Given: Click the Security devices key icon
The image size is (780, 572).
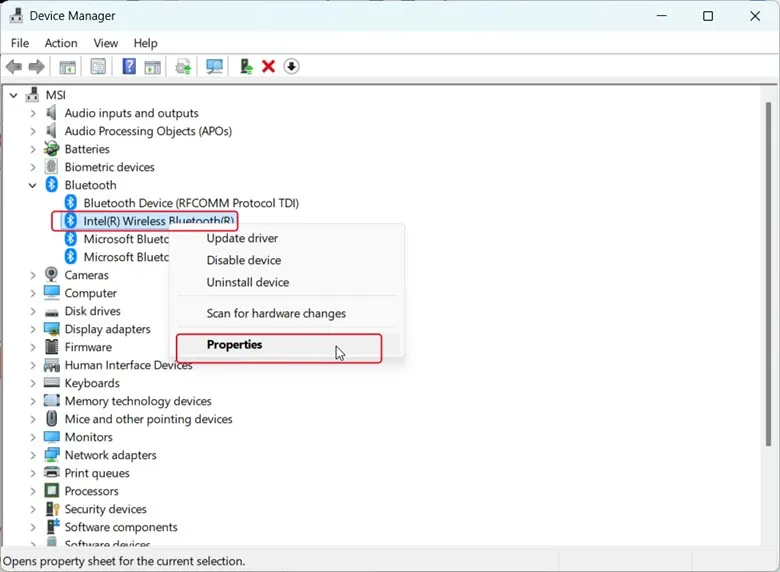Looking at the screenshot, I should [52, 508].
